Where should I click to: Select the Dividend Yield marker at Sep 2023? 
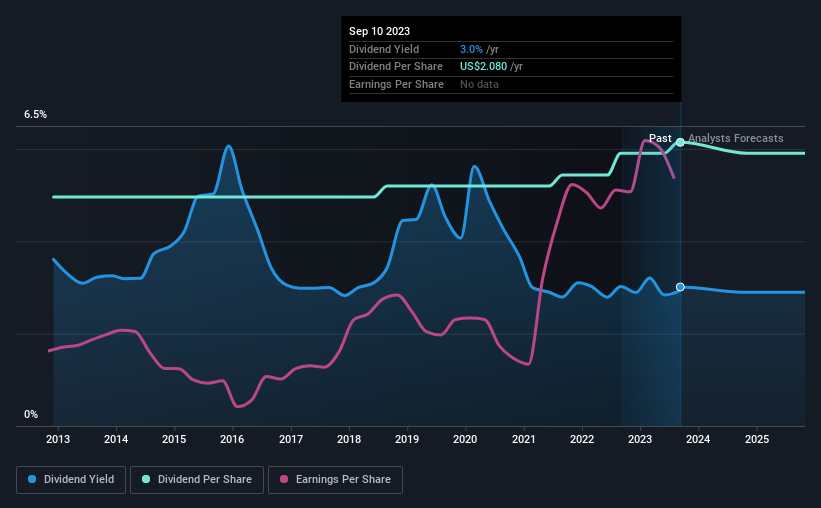pos(680,287)
